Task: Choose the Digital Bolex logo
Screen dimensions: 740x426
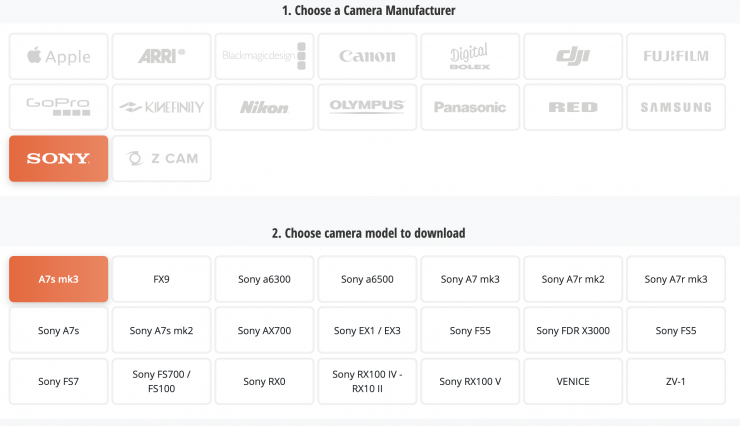Action: tap(470, 57)
